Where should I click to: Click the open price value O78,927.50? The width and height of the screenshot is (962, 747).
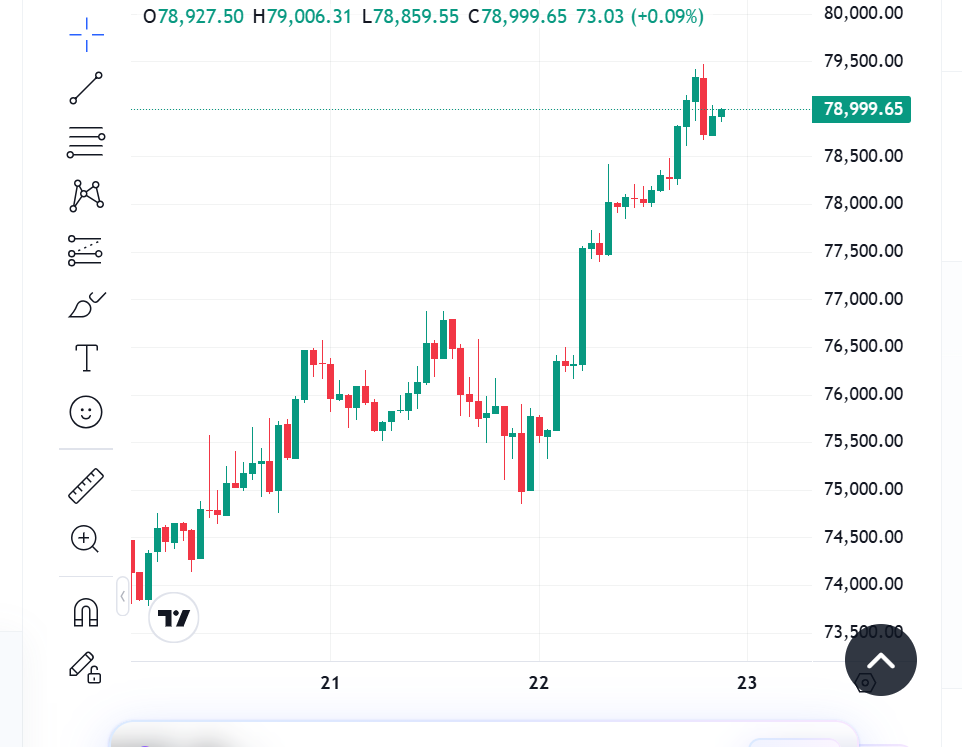coord(195,17)
